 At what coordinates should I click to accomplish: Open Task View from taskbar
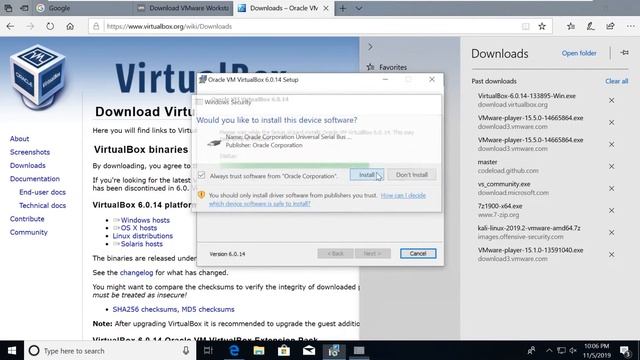(x=208, y=351)
